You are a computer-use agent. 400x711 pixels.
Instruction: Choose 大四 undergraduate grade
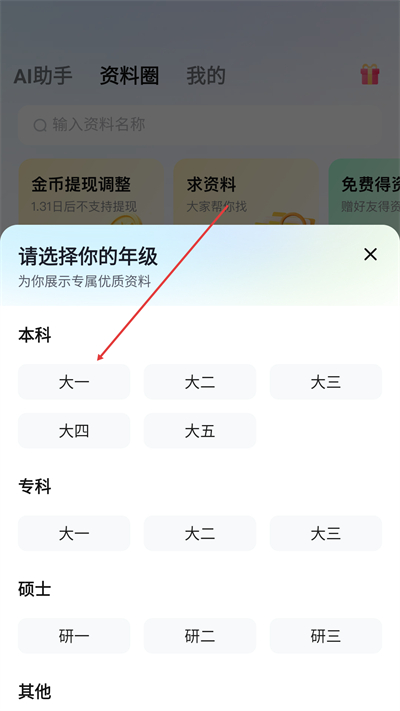74,431
